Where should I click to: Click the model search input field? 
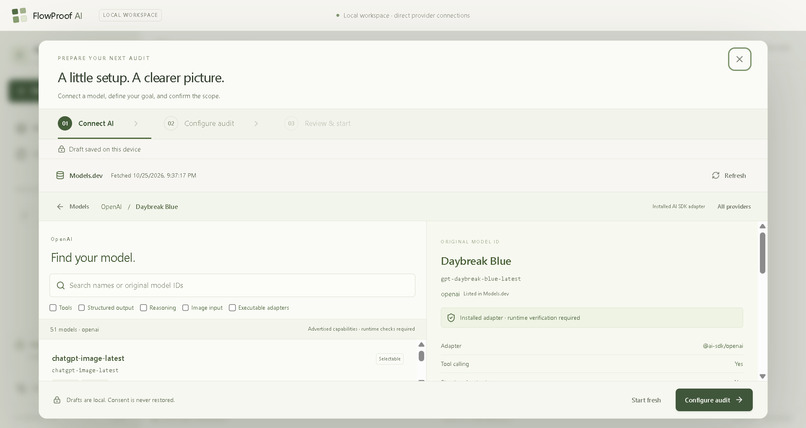point(232,285)
